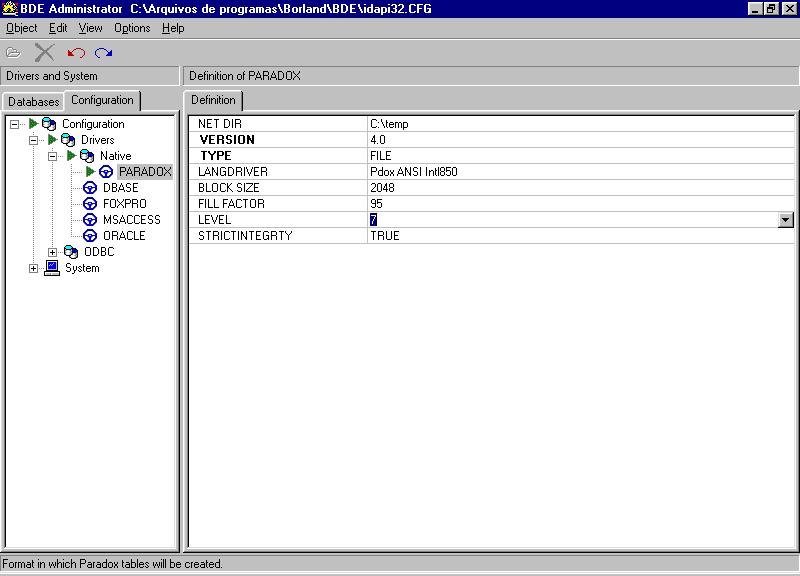Select the ORACLE driver label
Viewport: 800px width, 576px height.
click(124, 236)
